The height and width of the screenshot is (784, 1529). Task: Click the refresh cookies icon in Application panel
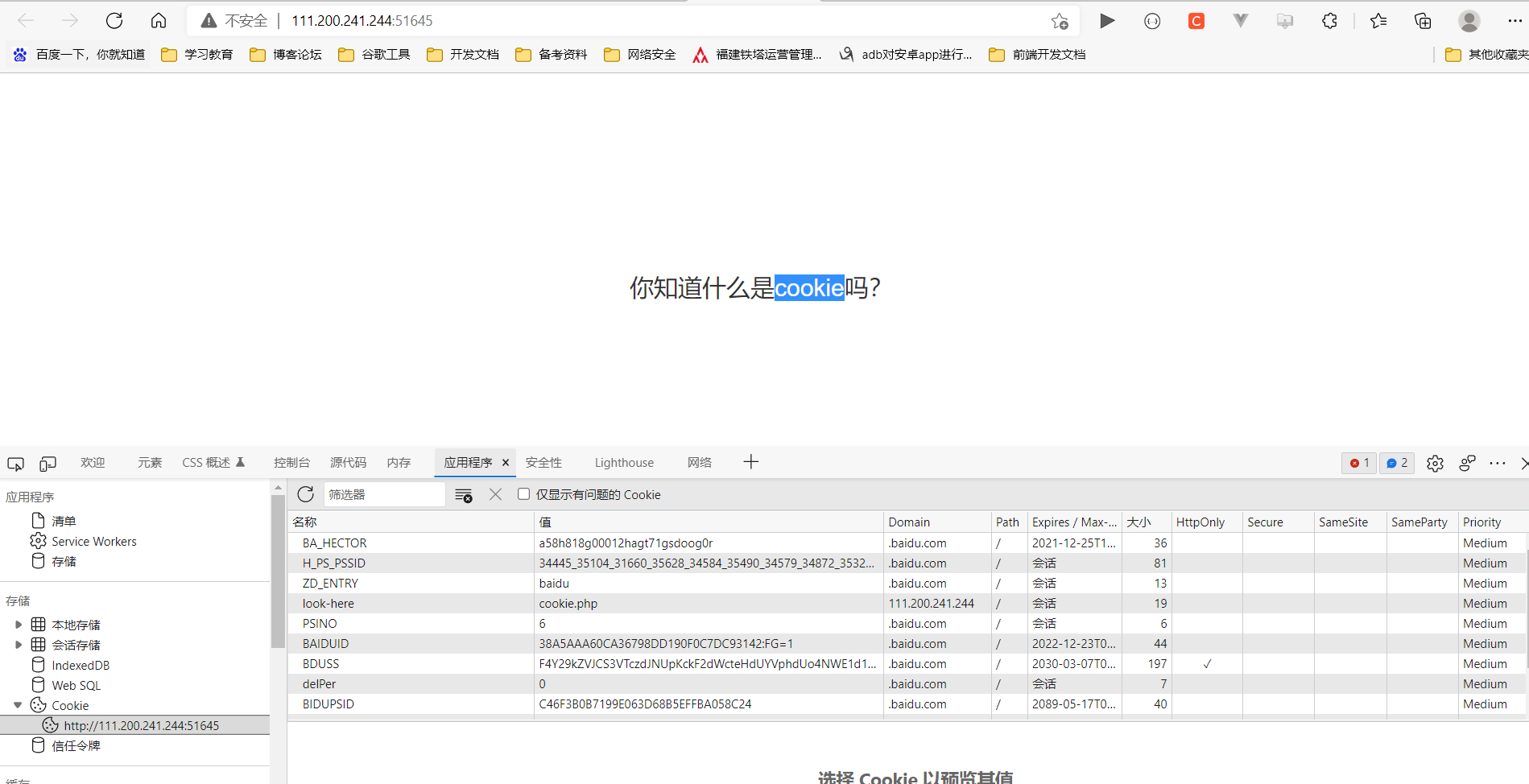pos(305,493)
